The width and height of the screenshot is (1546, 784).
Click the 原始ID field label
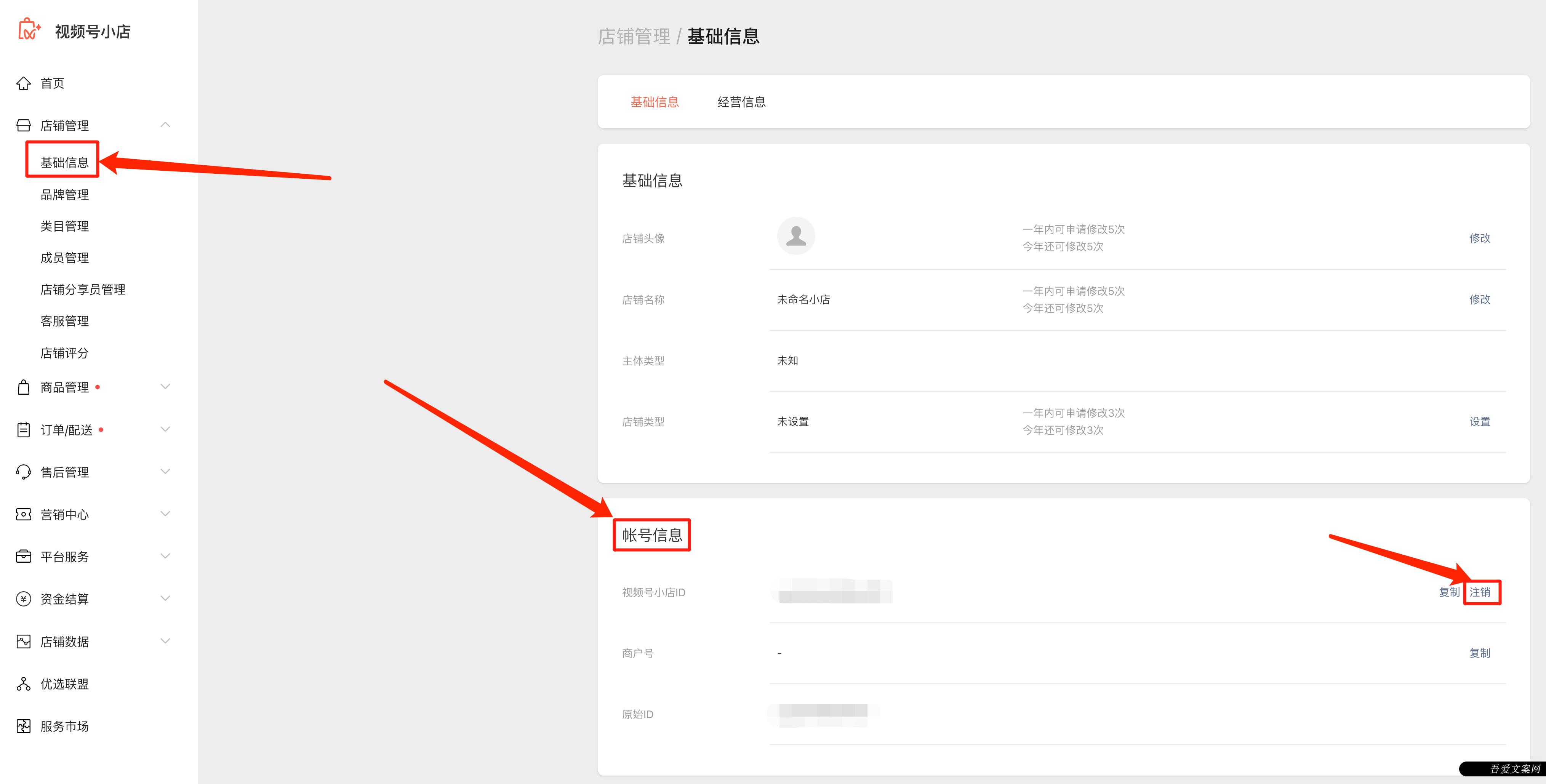pyautogui.click(x=637, y=714)
